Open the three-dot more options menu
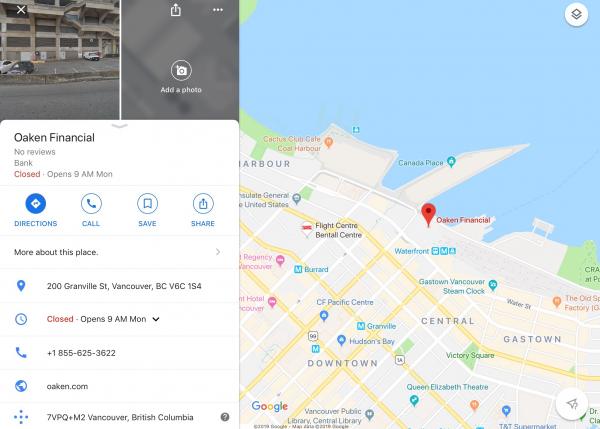Image resolution: width=600 pixels, height=429 pixels. pyautogui.click(x=218, y=10)
